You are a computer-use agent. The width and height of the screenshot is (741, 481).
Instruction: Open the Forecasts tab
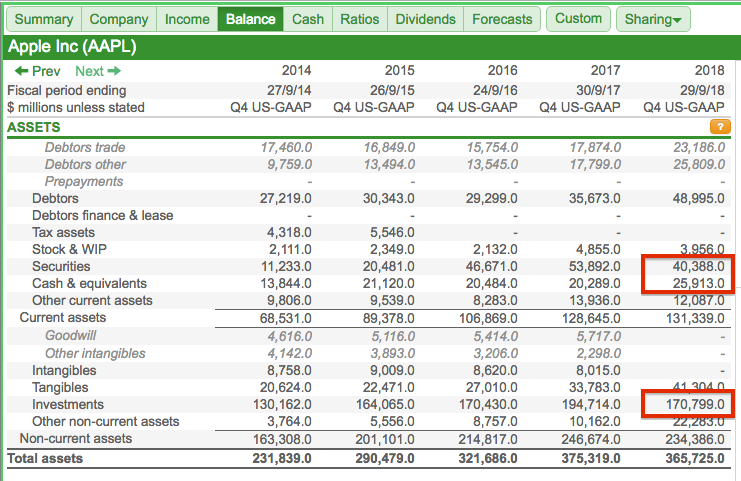pyautogui.click(x=502, y=19)
